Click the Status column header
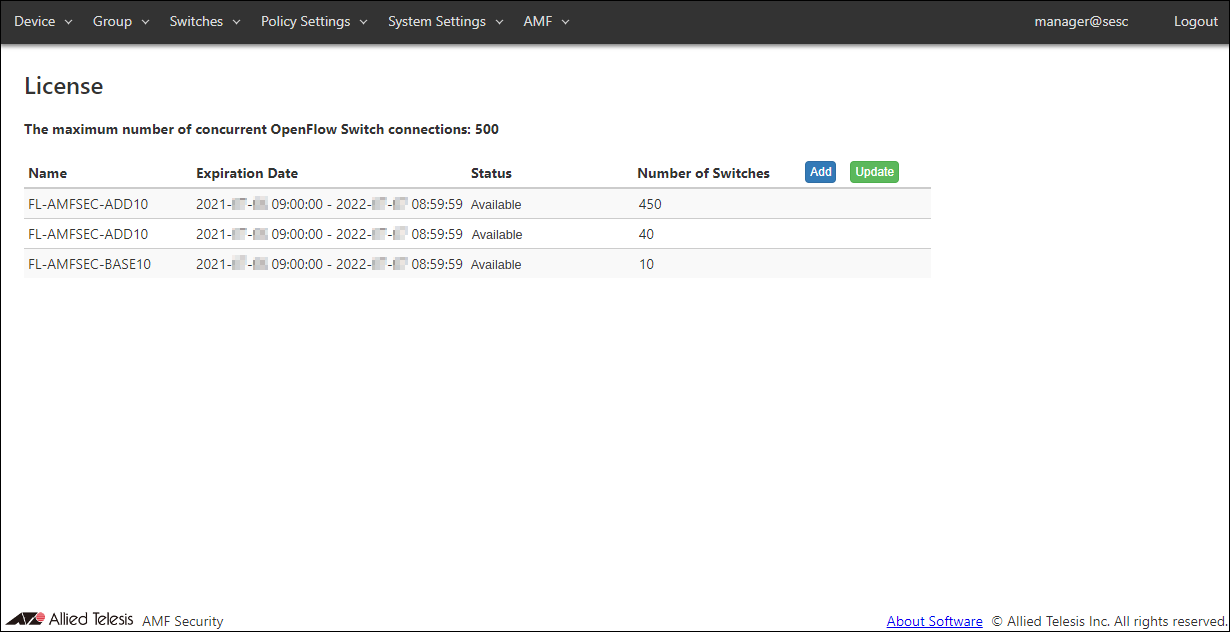The image size is (1230, 632). click(491, 173)
